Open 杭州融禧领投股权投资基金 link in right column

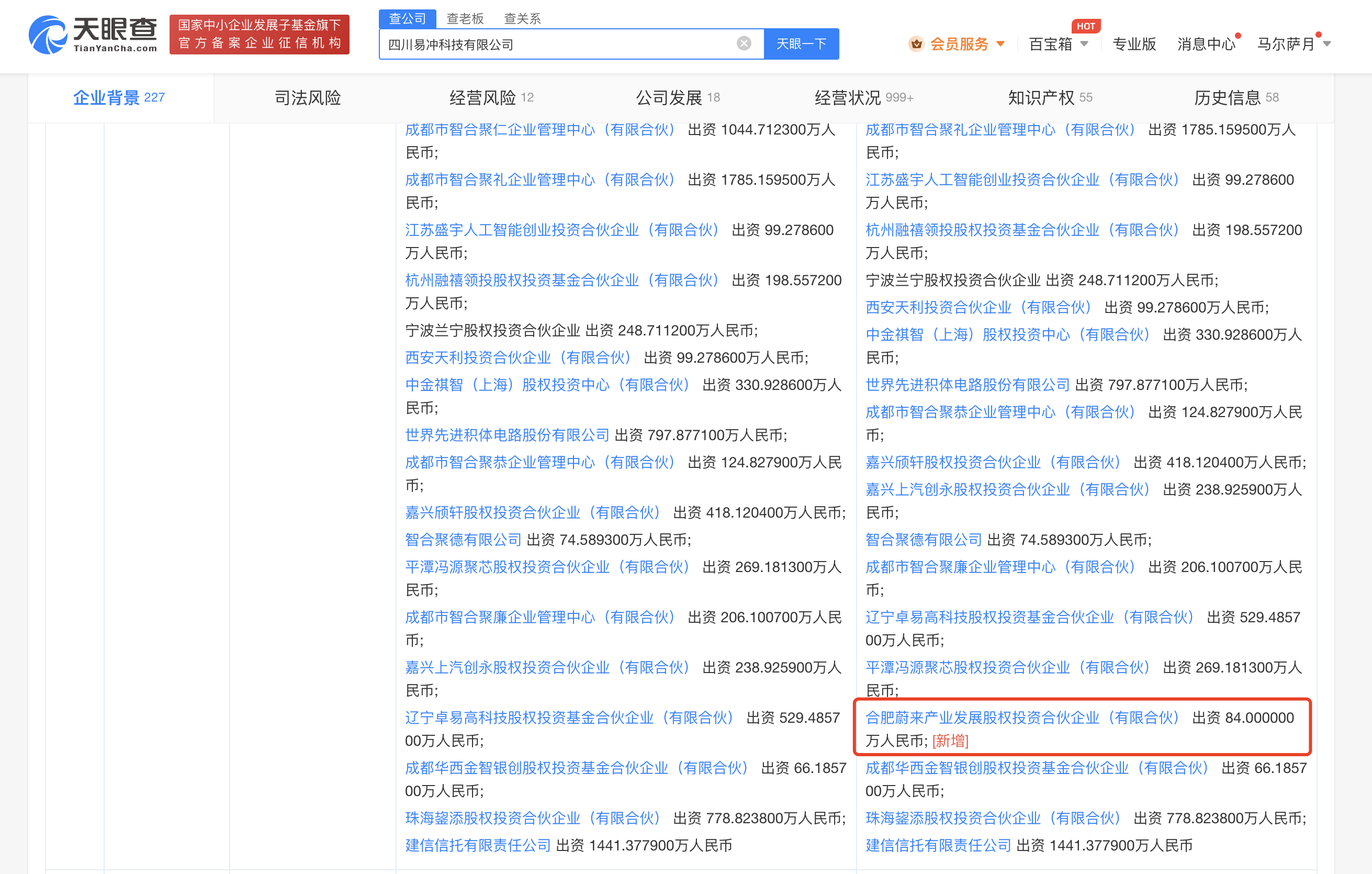point(1022,230)
